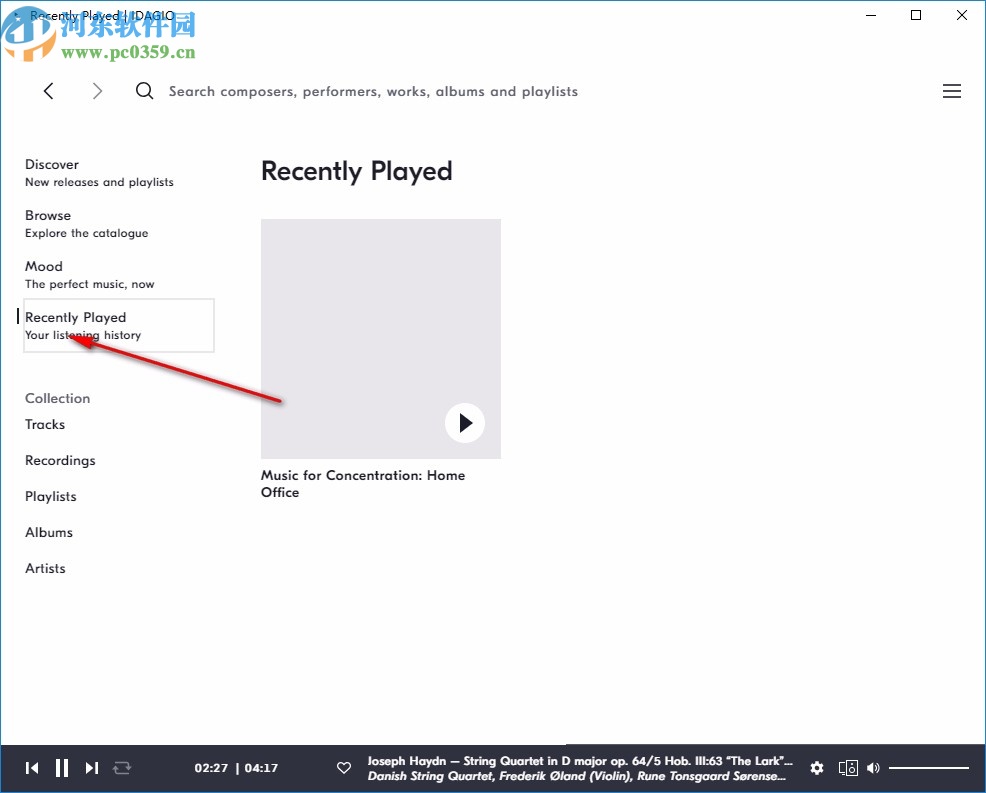Screen dimensions: 986x793
Task: Add current track to favorites with heart
Action: 344,768
